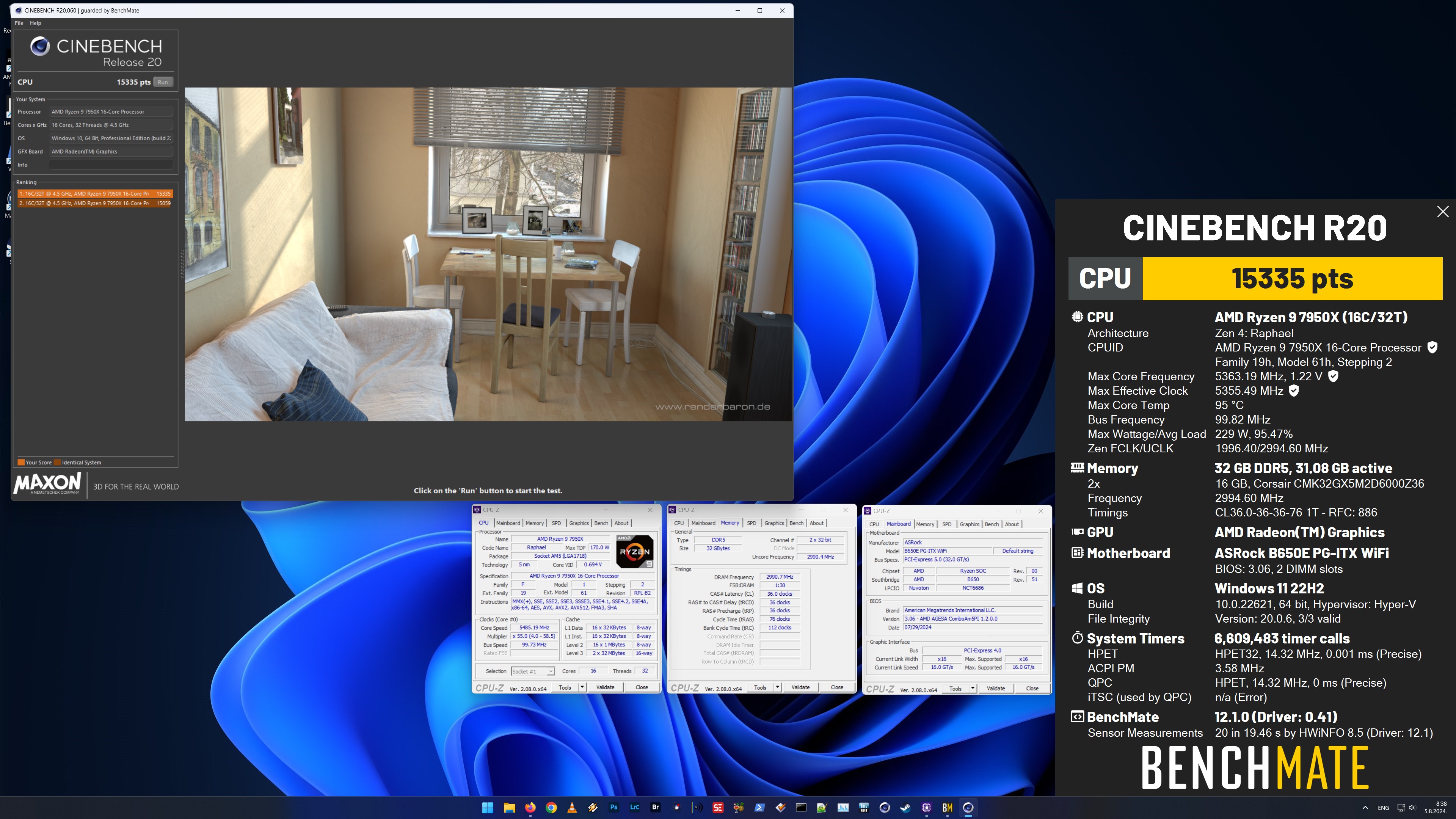Click Max TDP value 170.0 W
The image size is (1456, 819).
599,548
